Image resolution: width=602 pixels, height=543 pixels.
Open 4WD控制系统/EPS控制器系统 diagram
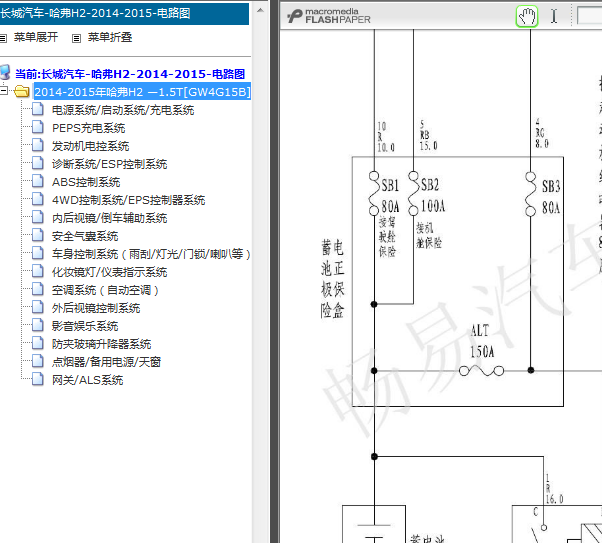click(x=128, y=200)
